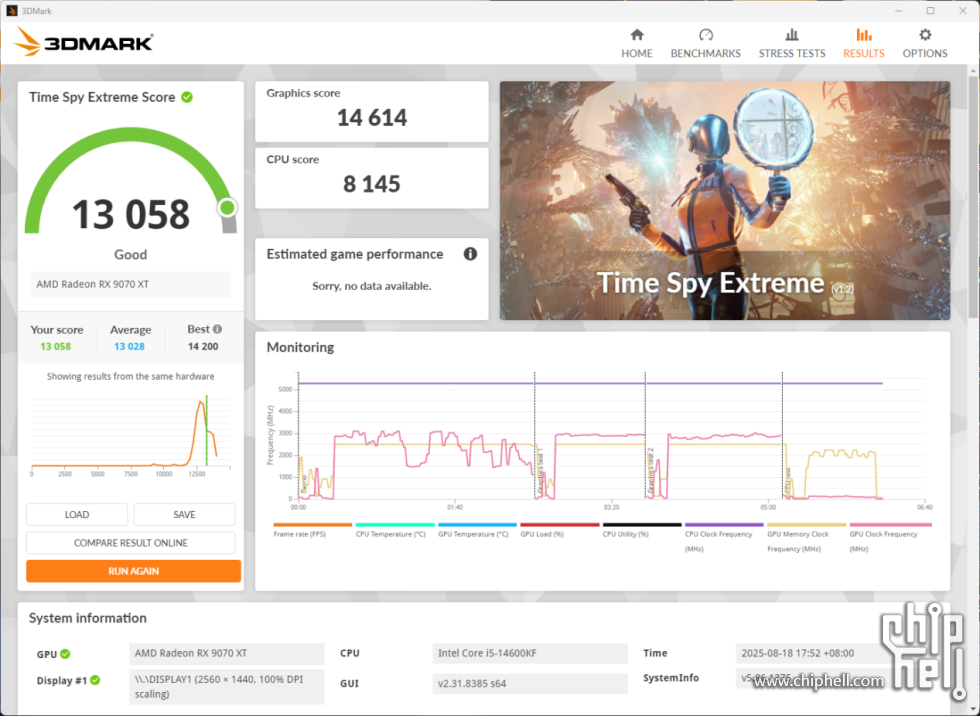The image size is (980, 716).
Task: Switch to the STRESS TESTS section
Action: (791, 44)
